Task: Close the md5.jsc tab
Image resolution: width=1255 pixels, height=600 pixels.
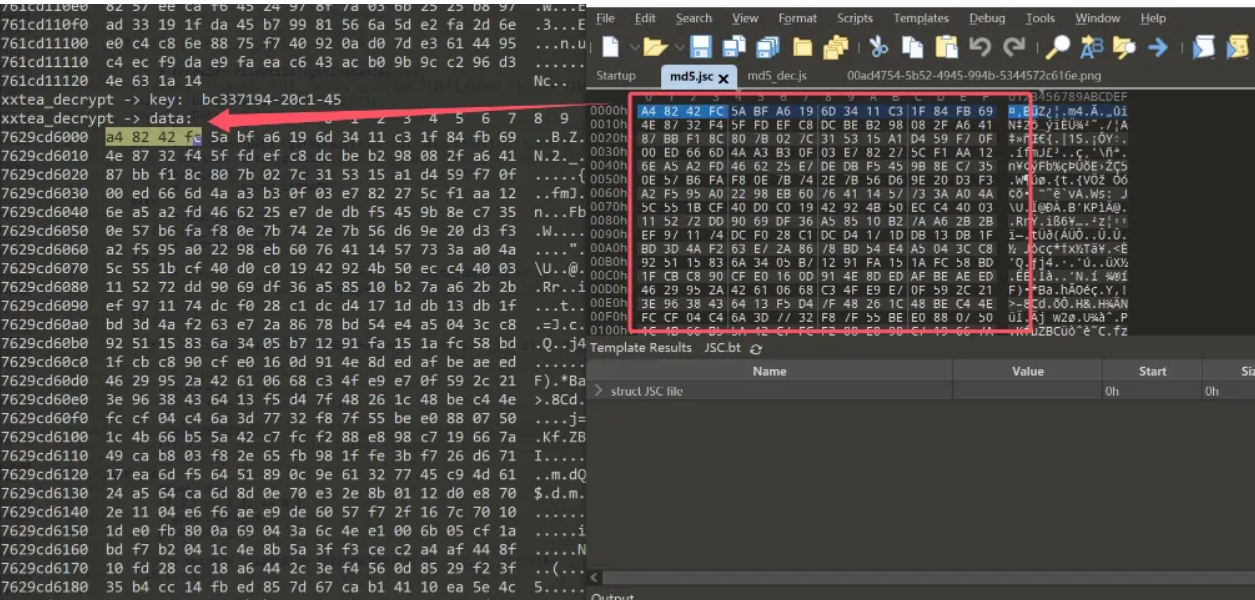Action: (723, 77)
